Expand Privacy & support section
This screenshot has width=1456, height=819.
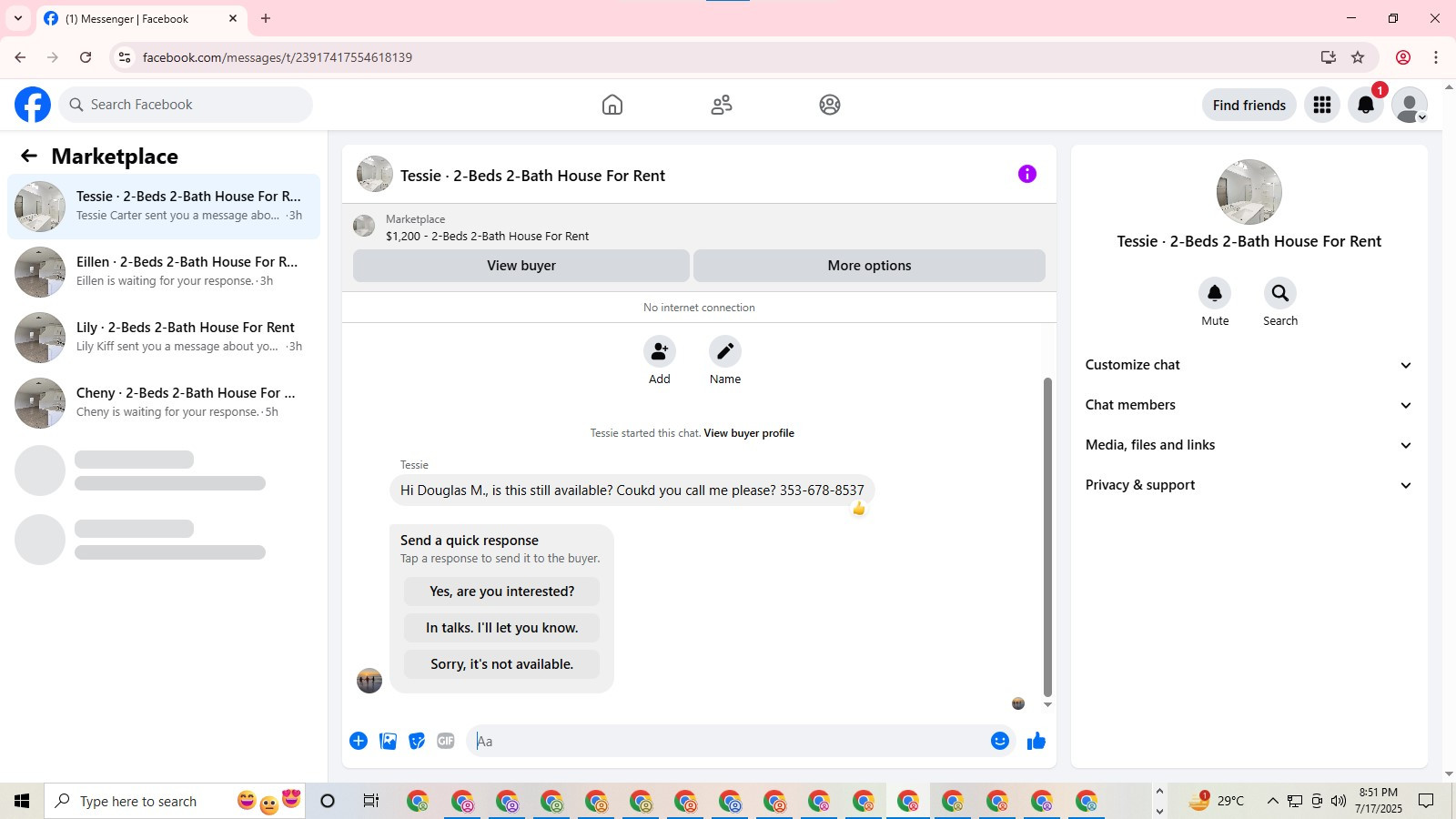(1249, 485)
